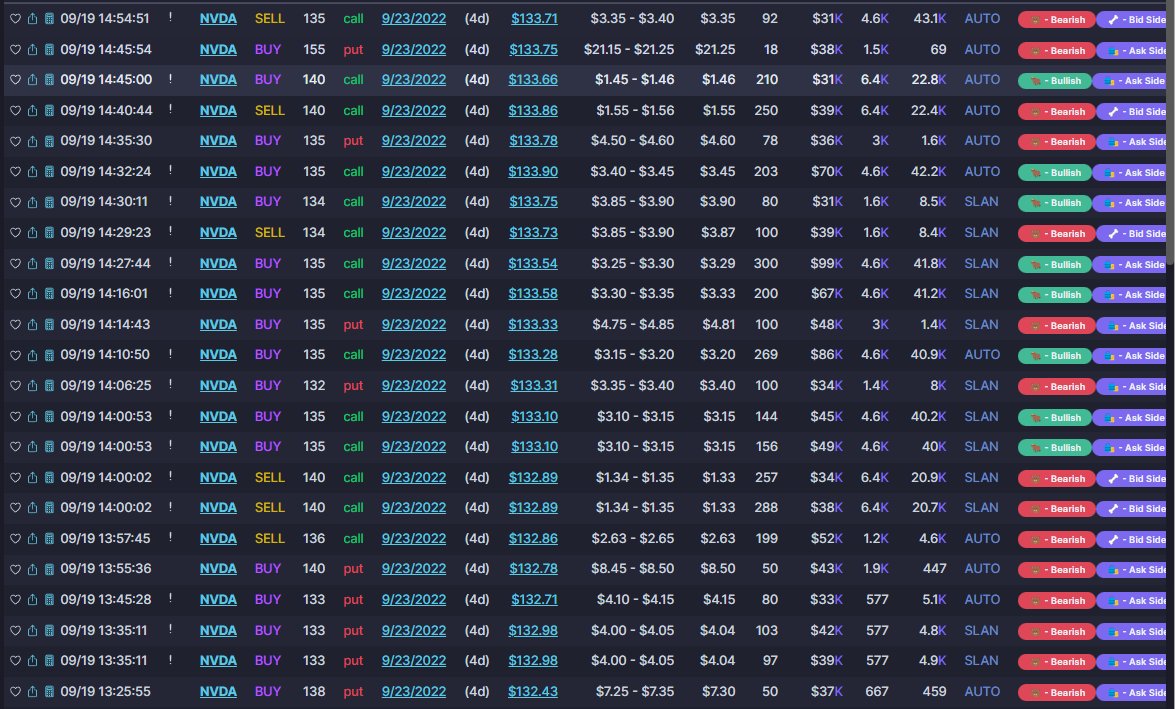Click SLAN type on the 14:30:11 row

tap(981, 202)
